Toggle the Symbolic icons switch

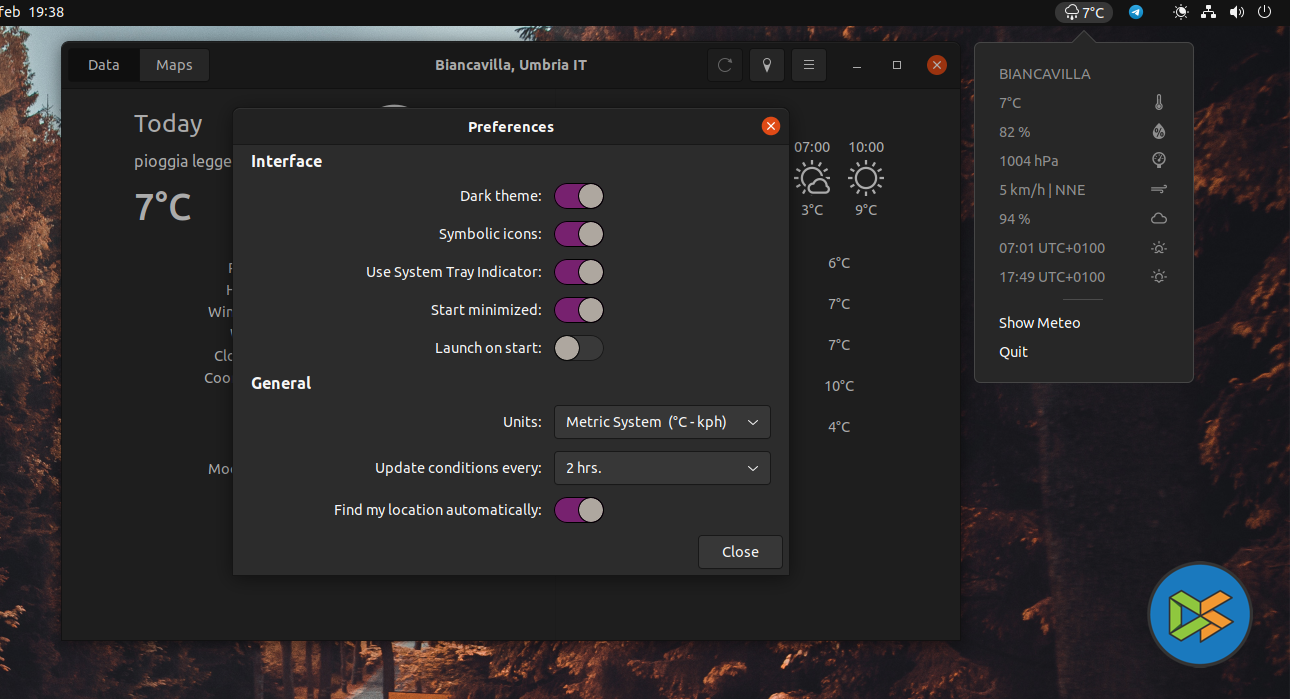tap(579, 234)
